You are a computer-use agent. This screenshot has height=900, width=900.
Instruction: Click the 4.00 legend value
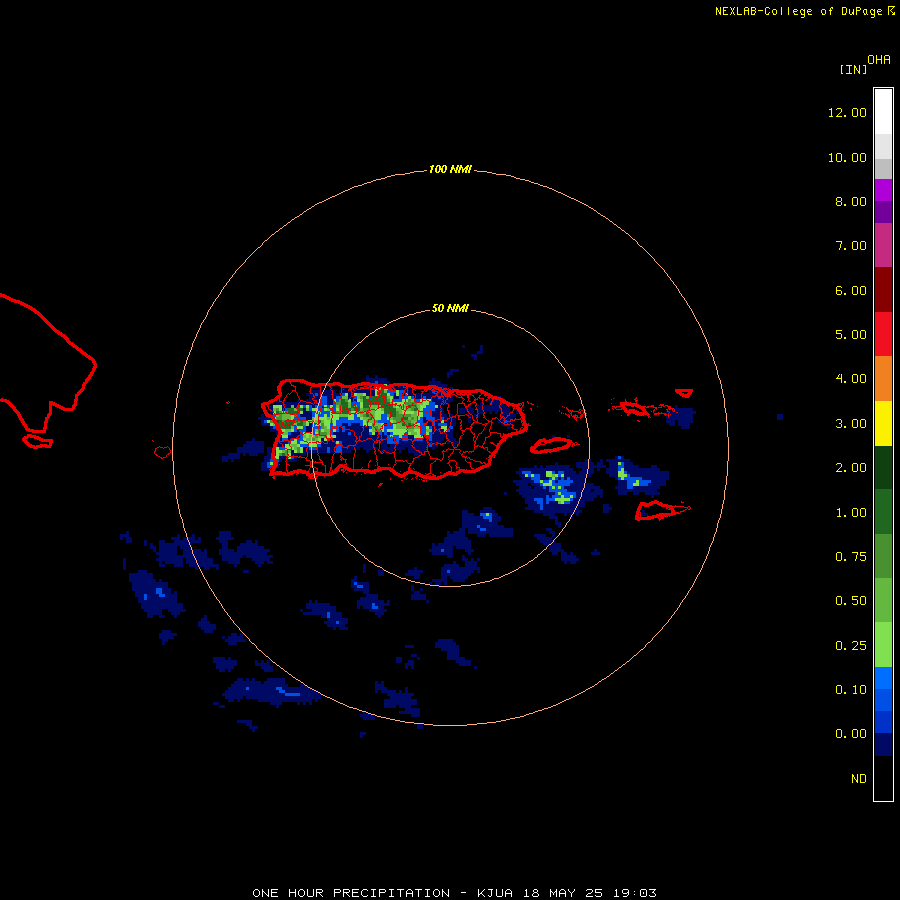click(x=851, y=379)
